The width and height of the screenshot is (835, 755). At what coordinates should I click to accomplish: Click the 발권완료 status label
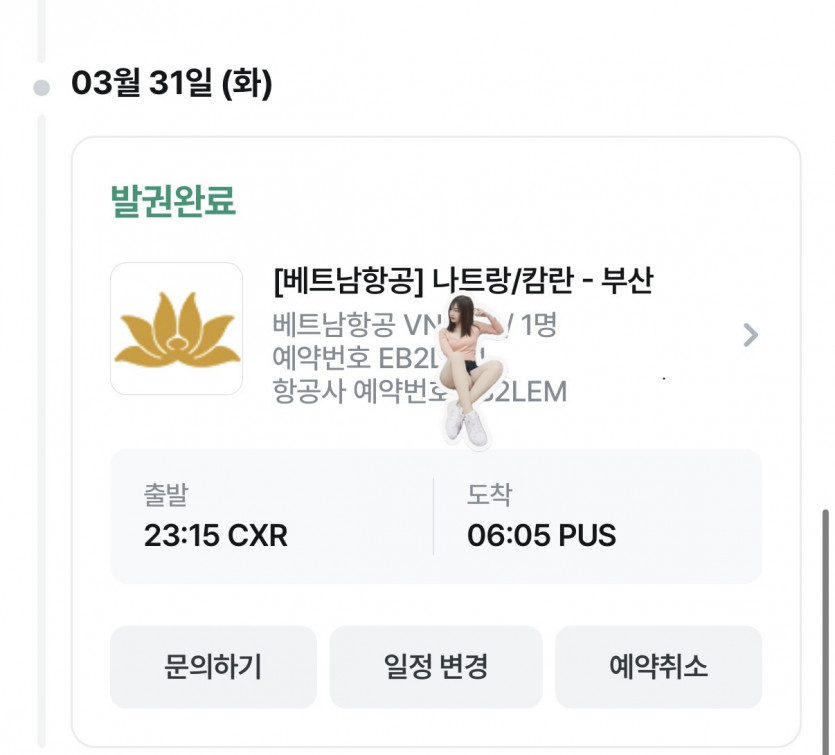[x=173, y=201]
